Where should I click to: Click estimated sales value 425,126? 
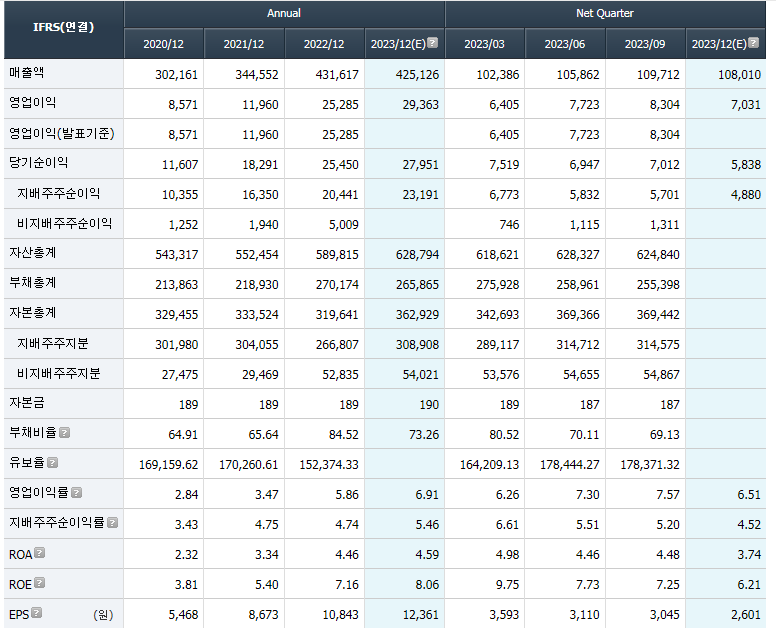click(417, 75)
